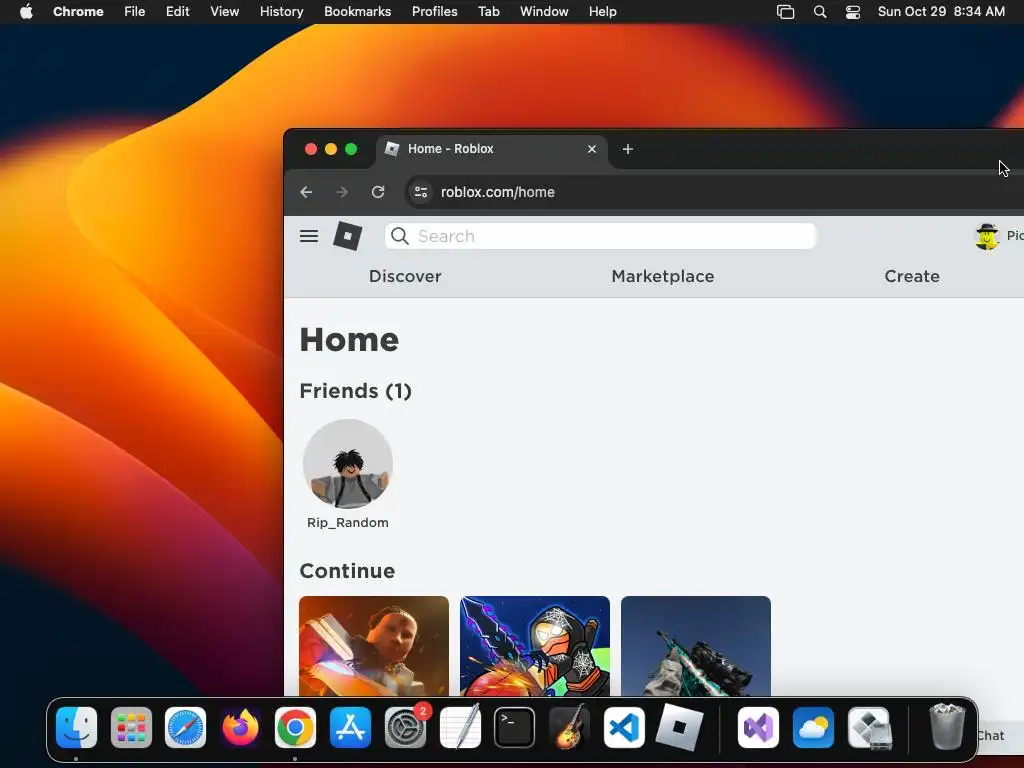The height and width of the screenshot is (768, 1024).
Task: Open the Weather app from the dock
Action: tap(813, 727)
